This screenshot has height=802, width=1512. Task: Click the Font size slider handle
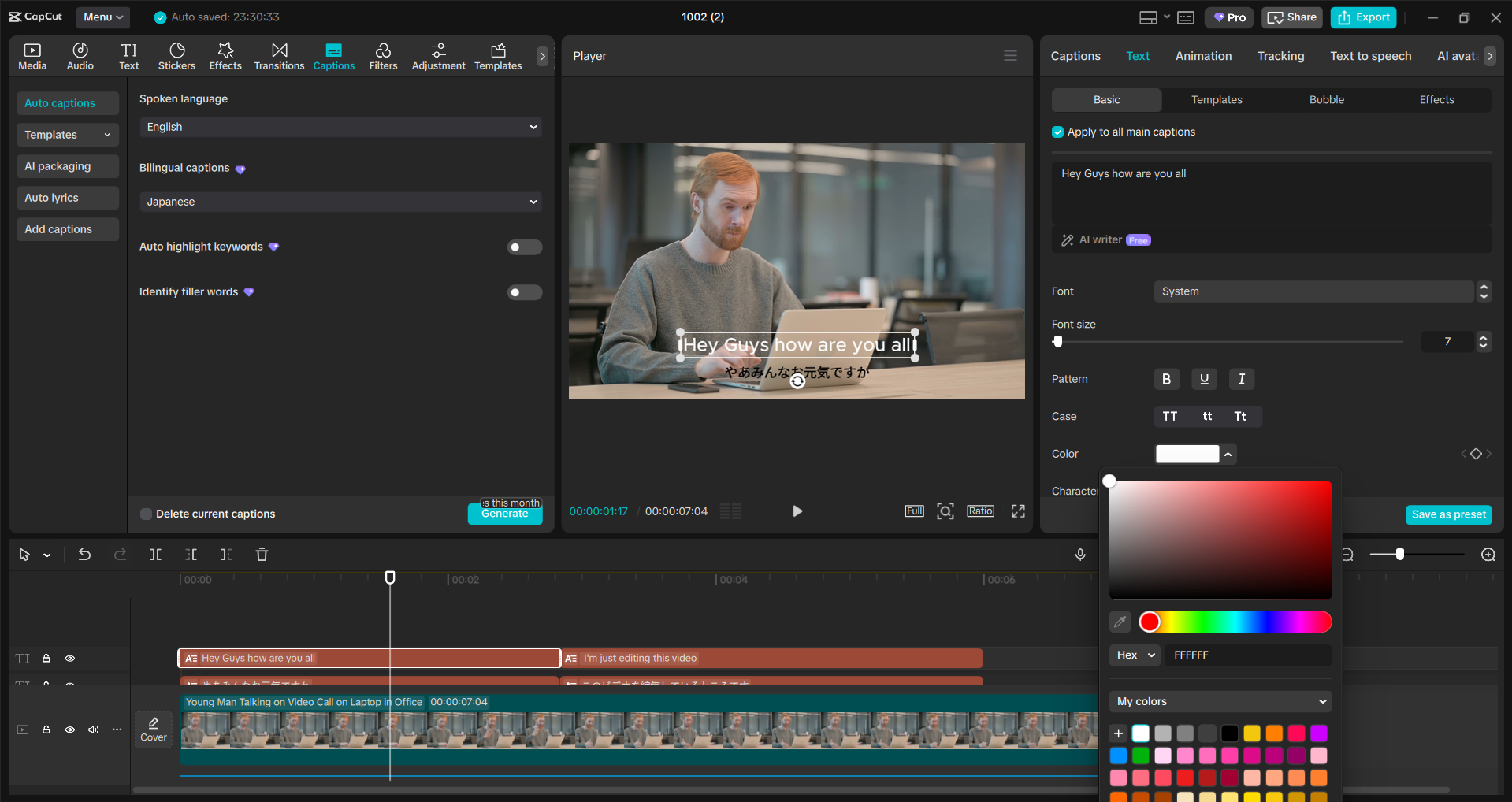click(1057, 342)
